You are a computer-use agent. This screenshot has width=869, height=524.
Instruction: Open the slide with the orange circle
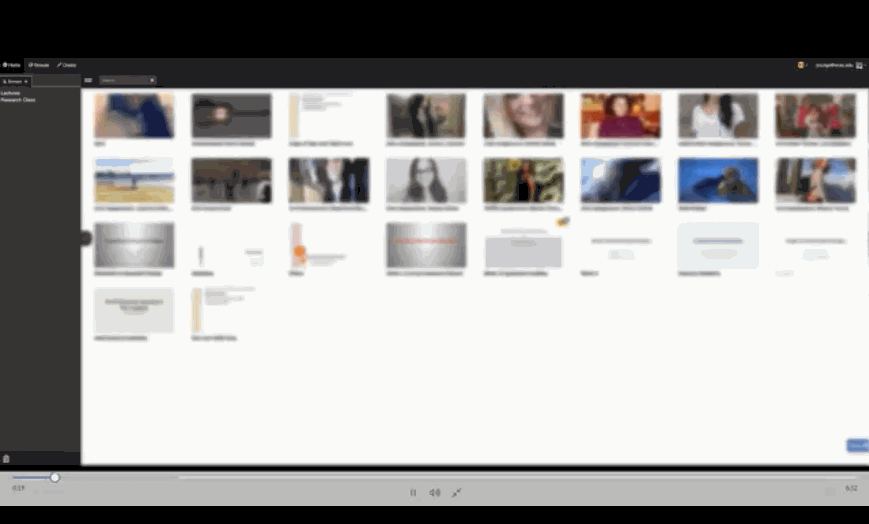329,245
